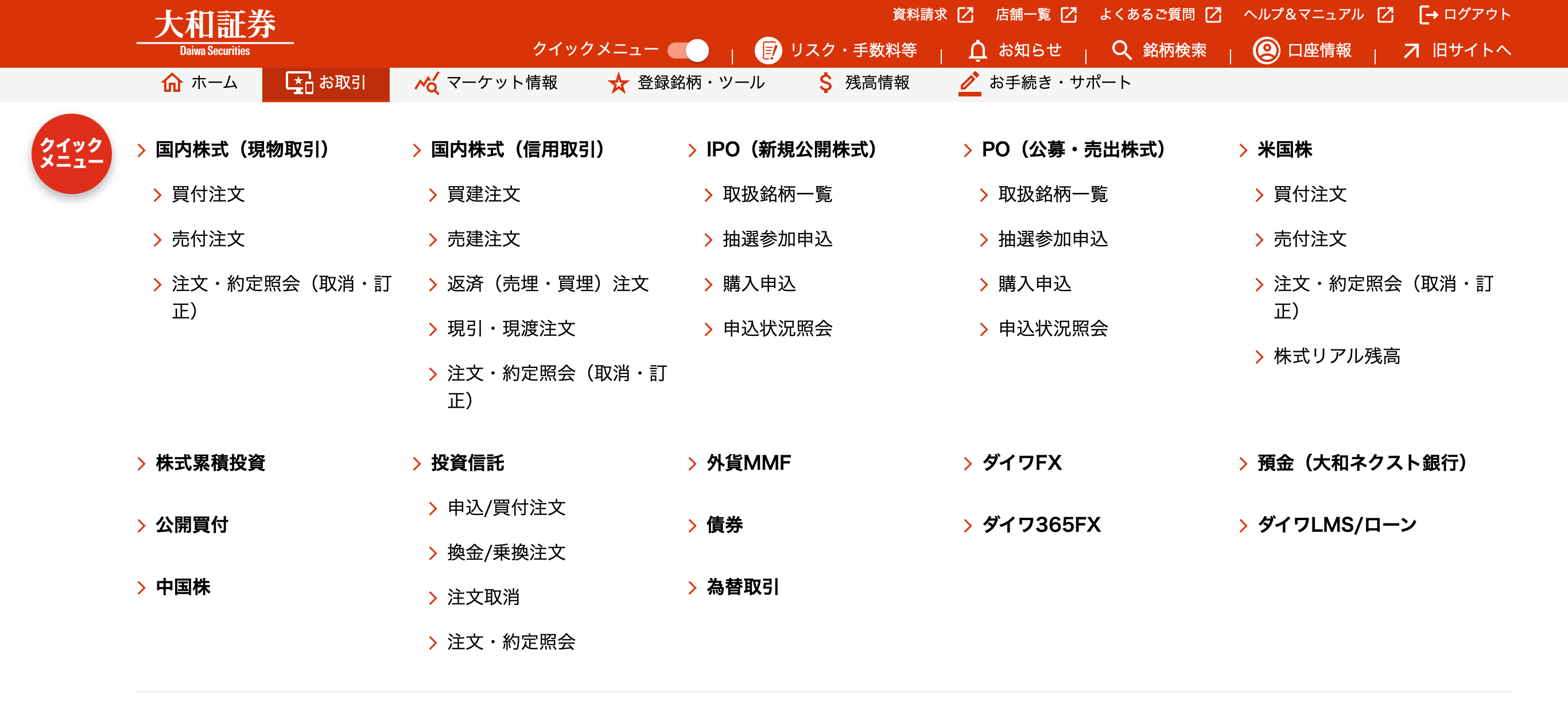Click the 登録銘柄・ツール star icon
1568x713 pixels.
click(619, 83)
